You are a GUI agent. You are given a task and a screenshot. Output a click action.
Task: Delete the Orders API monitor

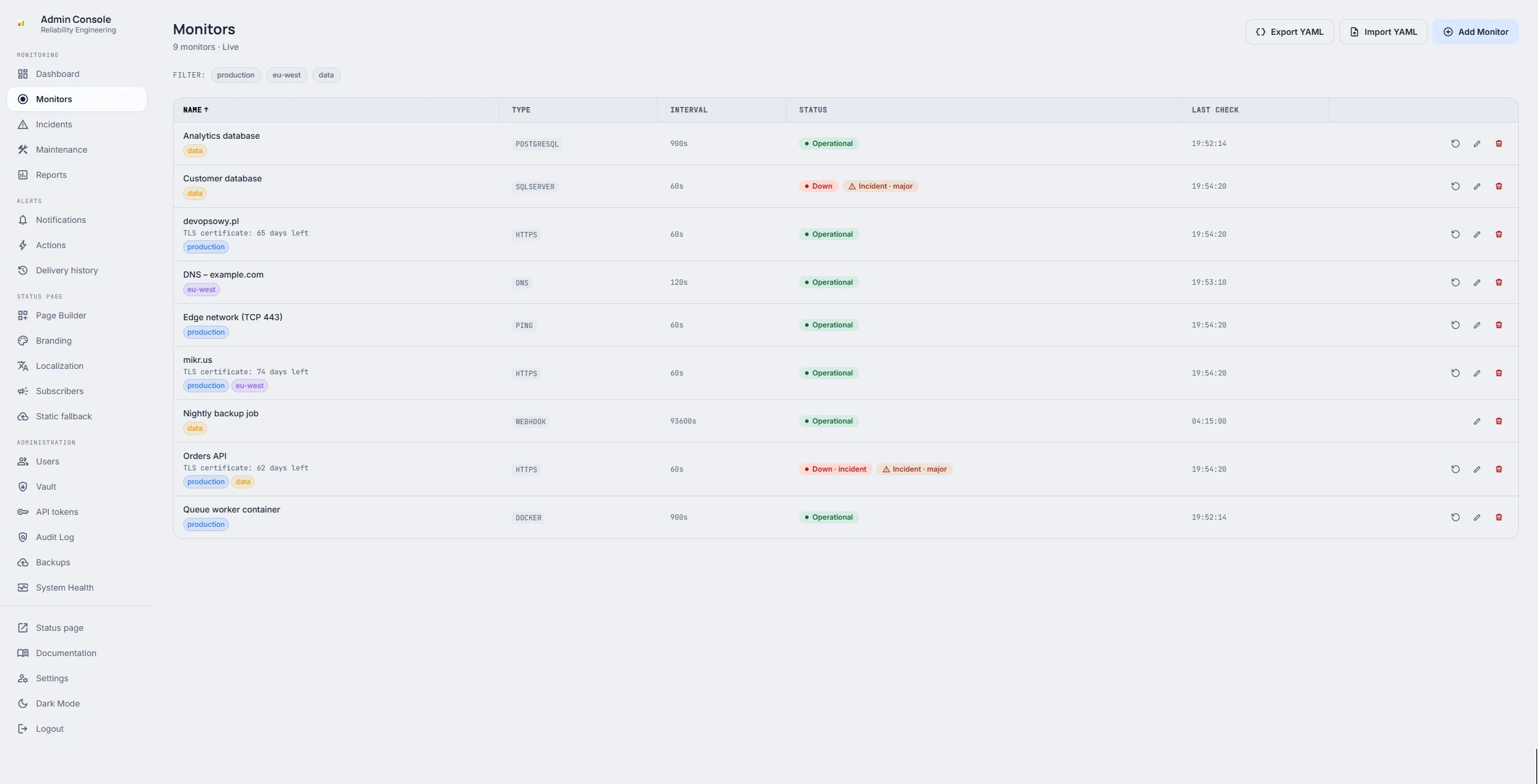tap(1499, 469)
